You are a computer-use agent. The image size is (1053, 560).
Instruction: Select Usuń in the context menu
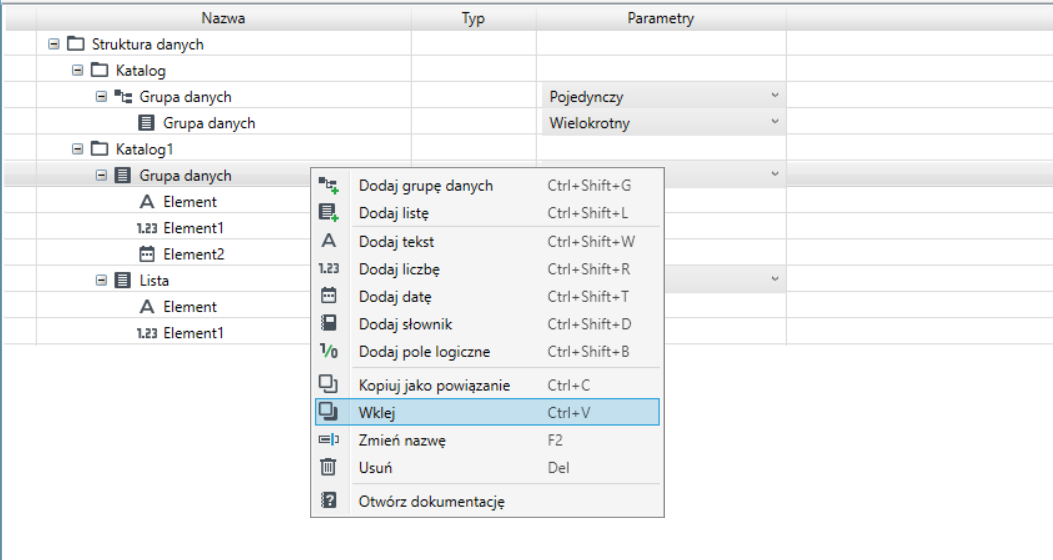487,467
